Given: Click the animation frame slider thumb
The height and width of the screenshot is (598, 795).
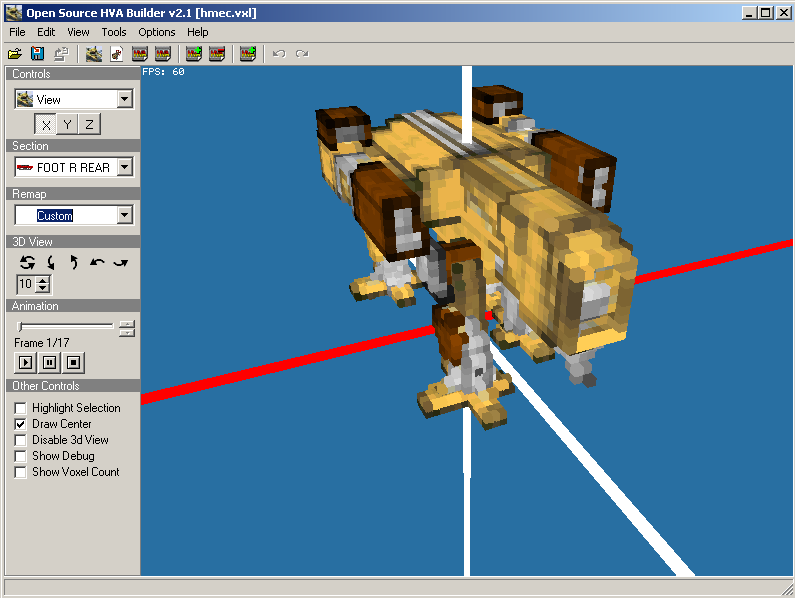Looking at the screenshot, I should 20,327.
